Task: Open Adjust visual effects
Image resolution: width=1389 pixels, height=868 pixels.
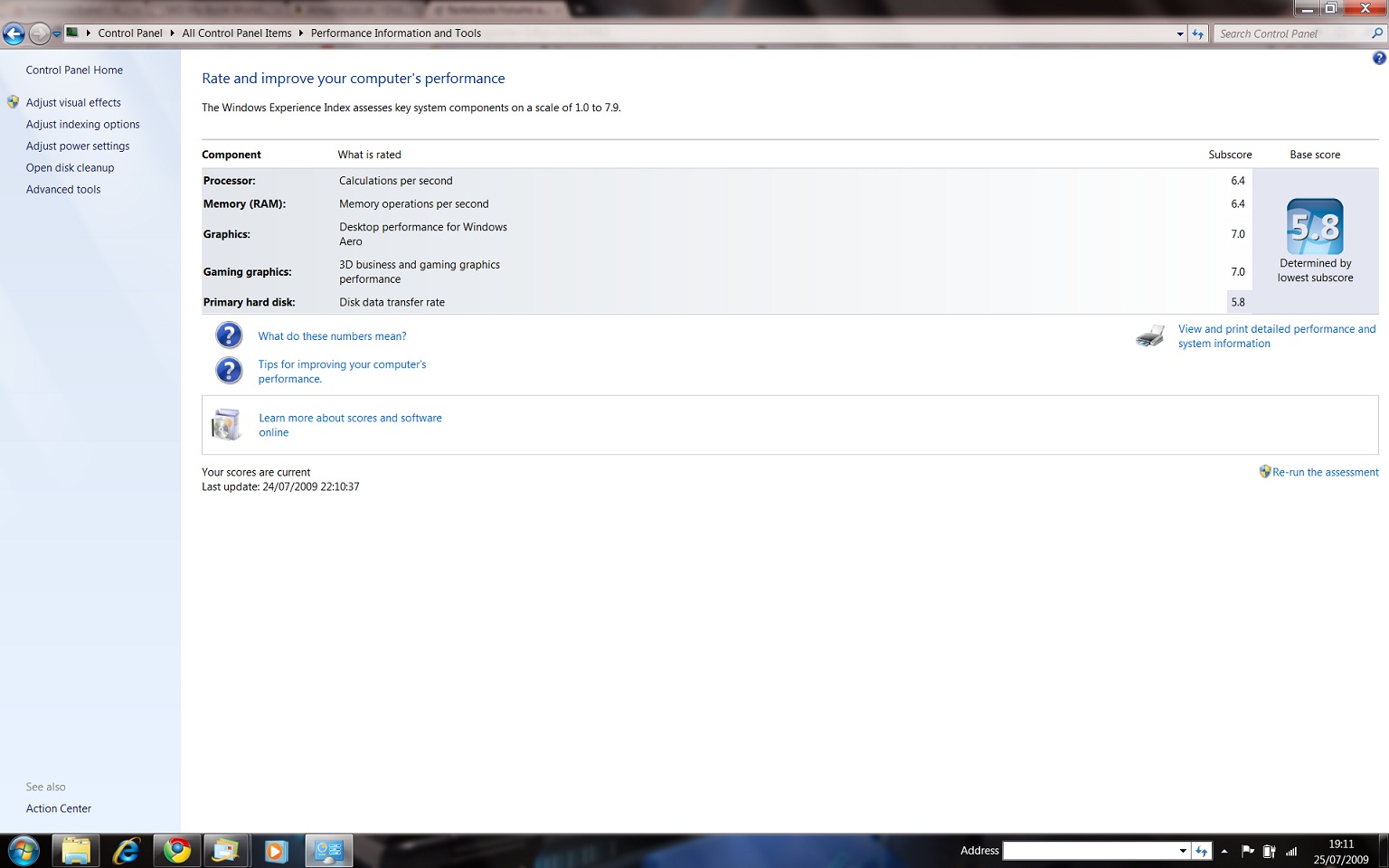Action: 73,103
